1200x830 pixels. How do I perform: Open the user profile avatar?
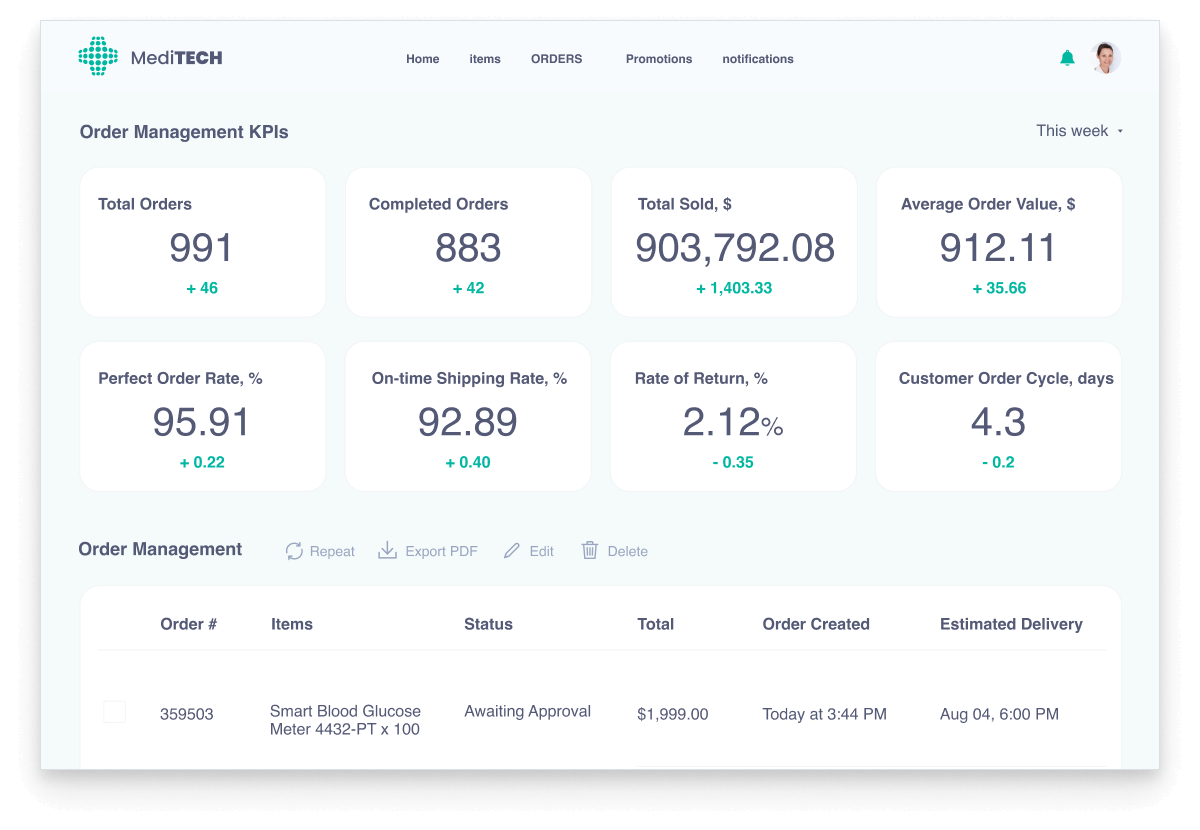(x=1105, y=58)
